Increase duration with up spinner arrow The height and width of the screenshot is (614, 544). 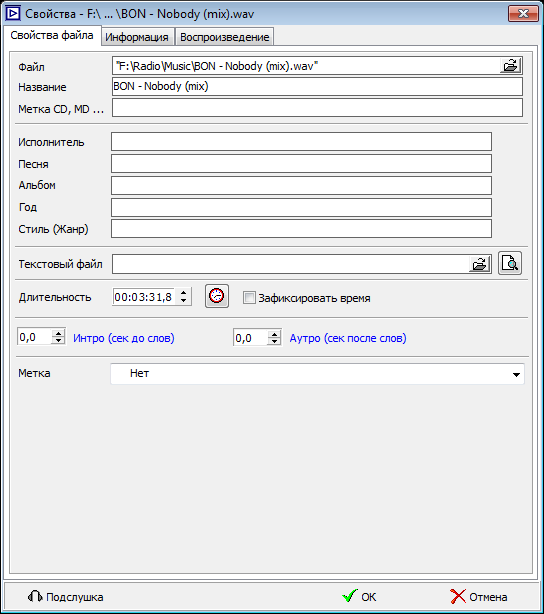point(183,293)
